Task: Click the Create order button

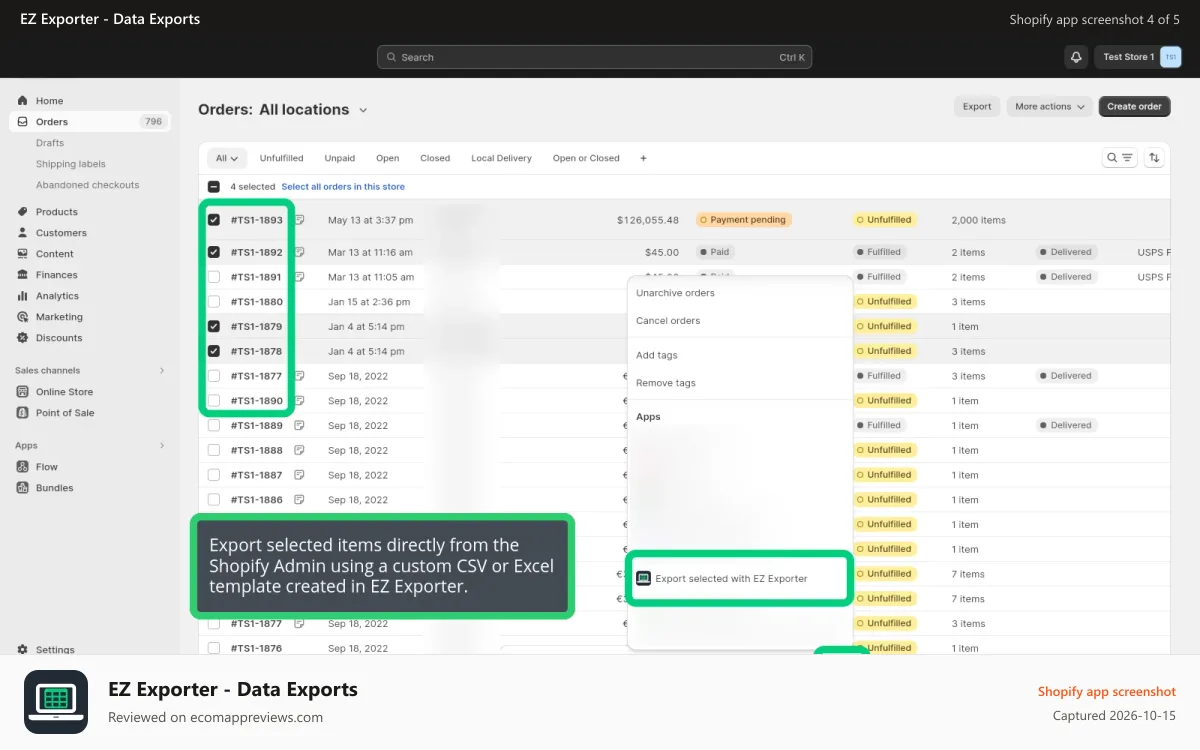Action: [x=1134, y=107]
